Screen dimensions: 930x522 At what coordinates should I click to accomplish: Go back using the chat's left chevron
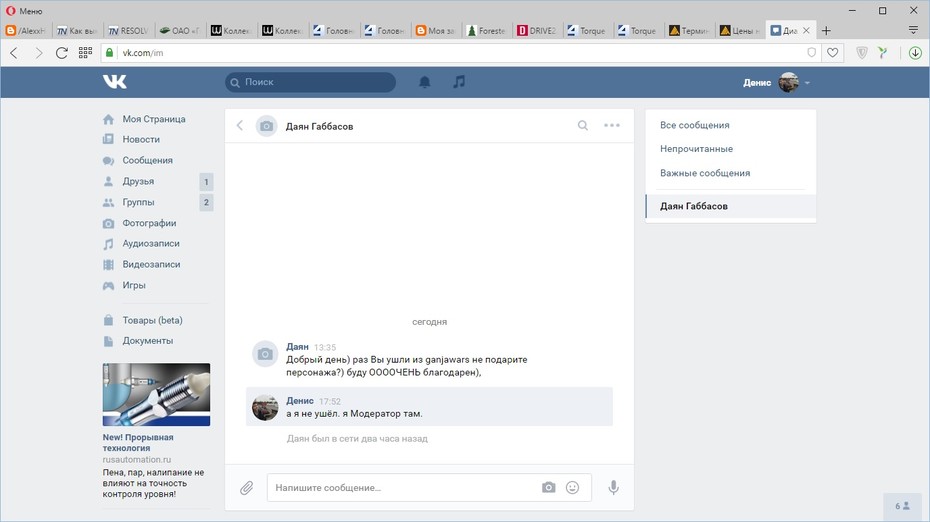tap(240, 125)
